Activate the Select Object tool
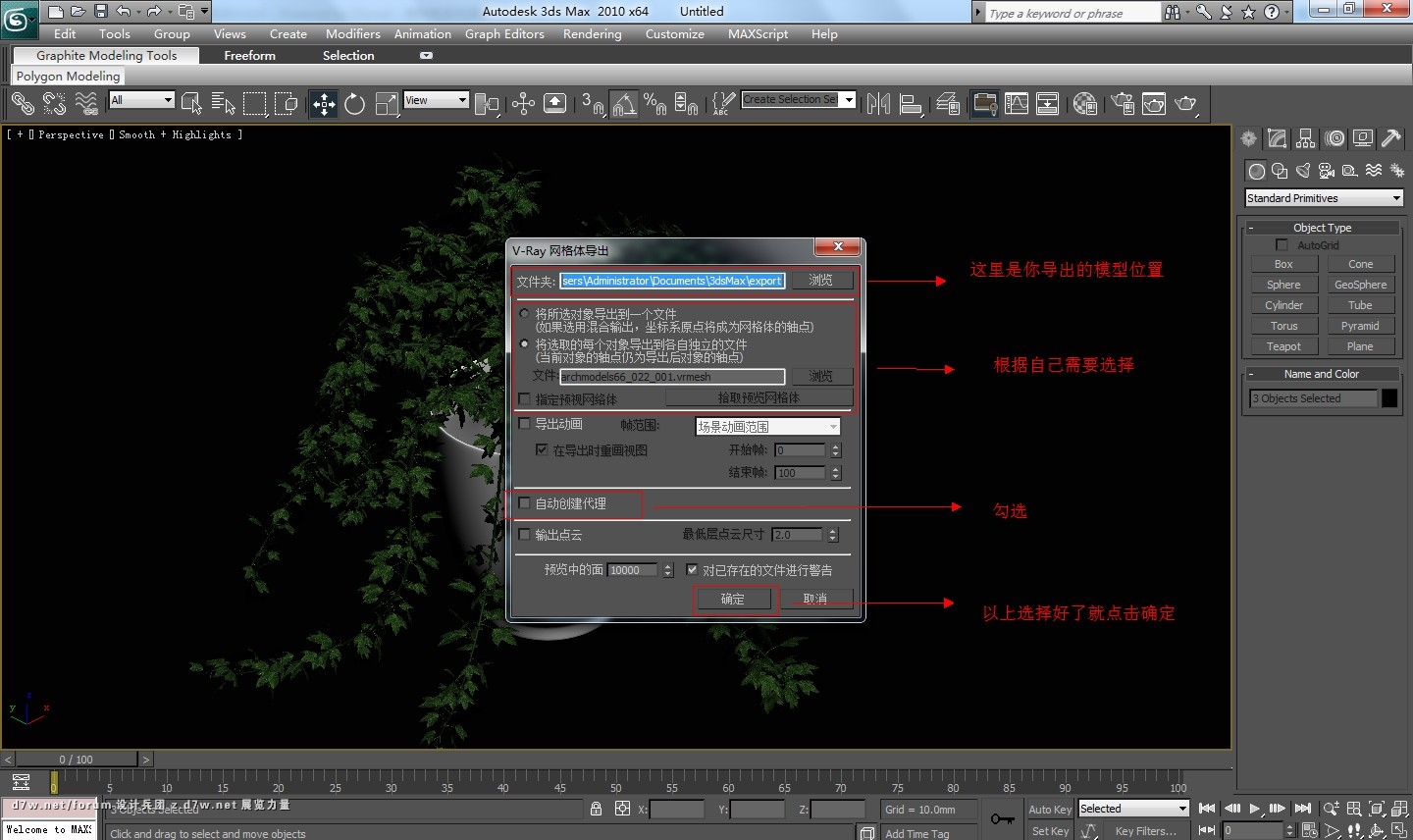Viewport: 1413px width, 840px height. click(191, 103)
